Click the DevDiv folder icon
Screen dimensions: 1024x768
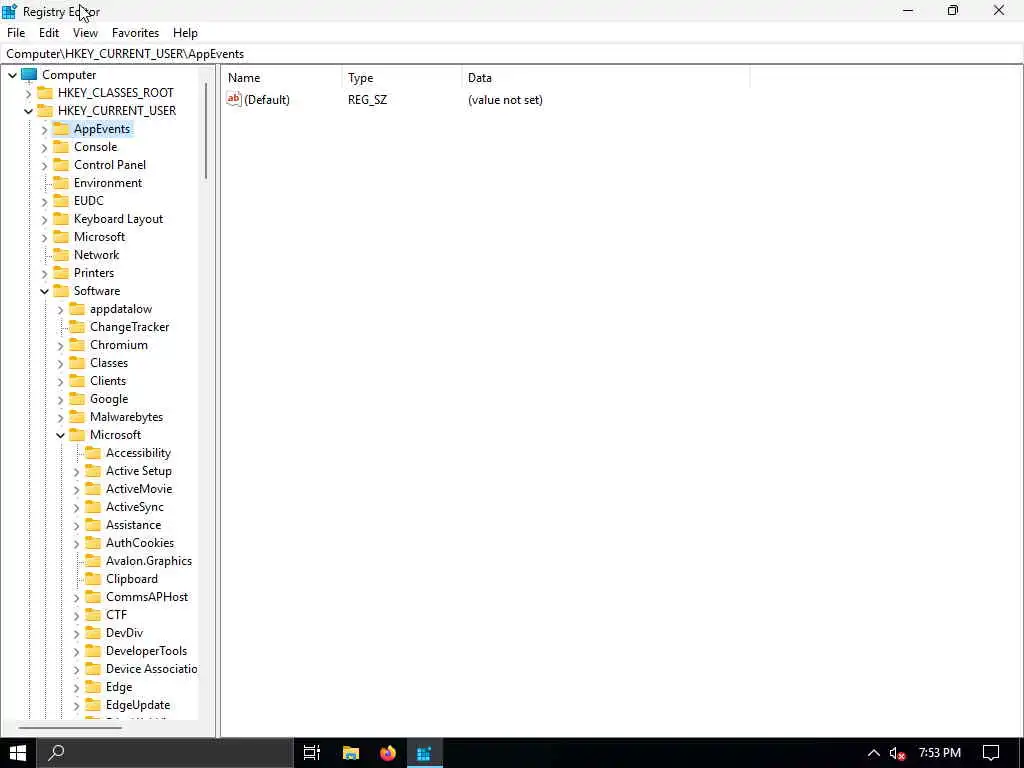coord(93,632)
